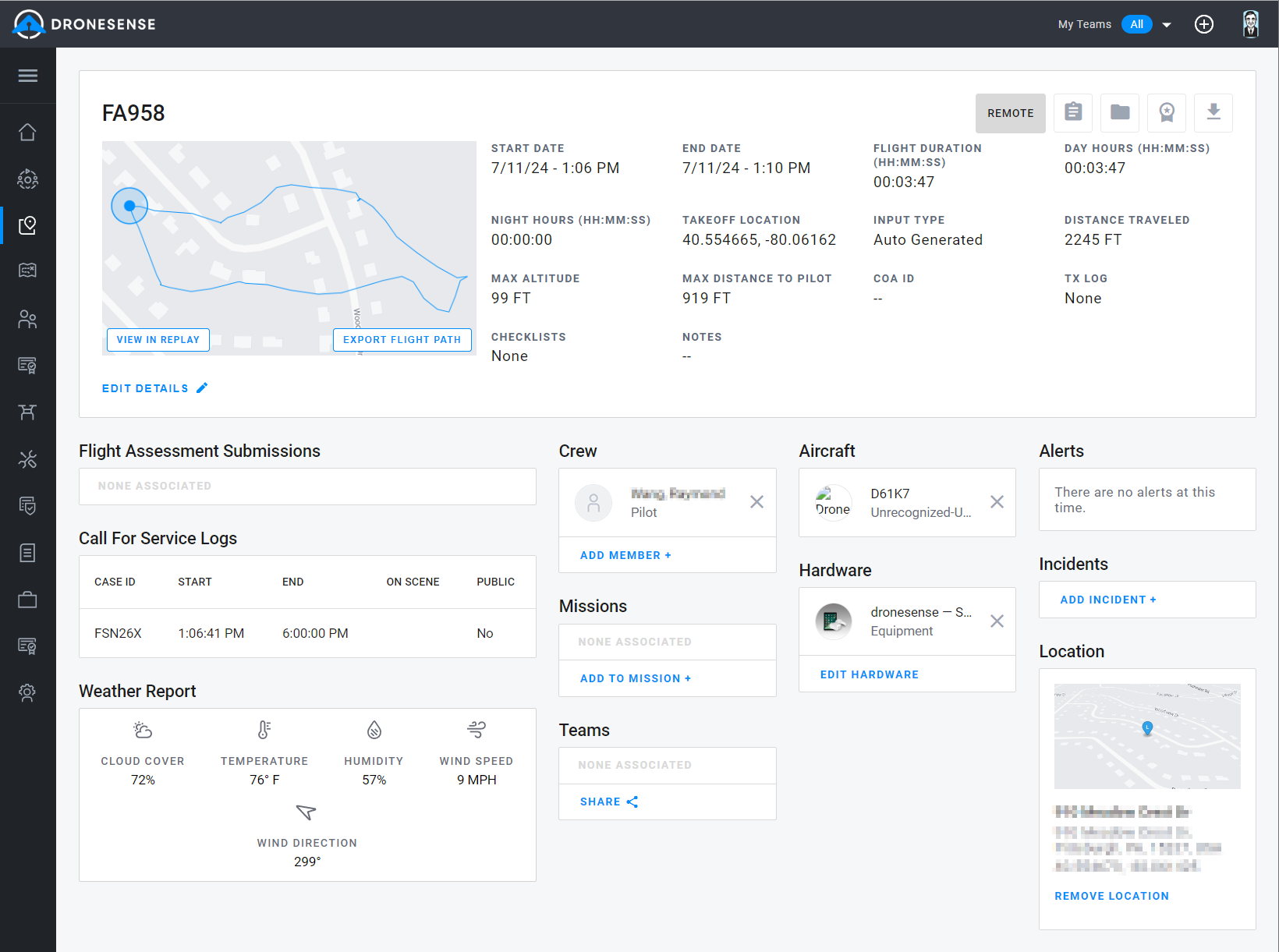This screenshot has height=952, width=1279.
Task: Click the clipboard checklist icon near Remote
Action: (1073, 113)
